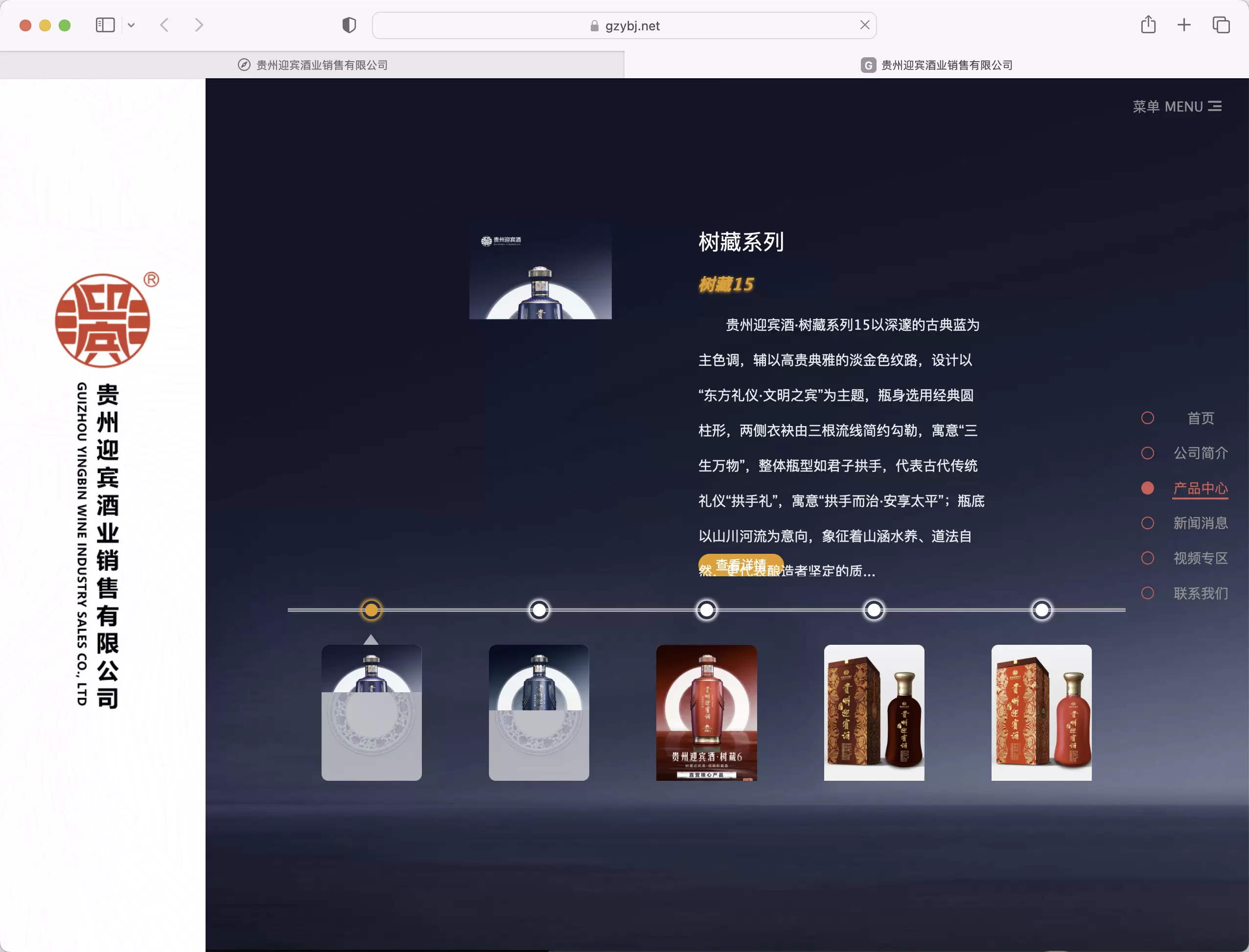Screen dimensions: 1249x952
Task: Select the first orange timeline dot
Action: [x=371, y=611]
